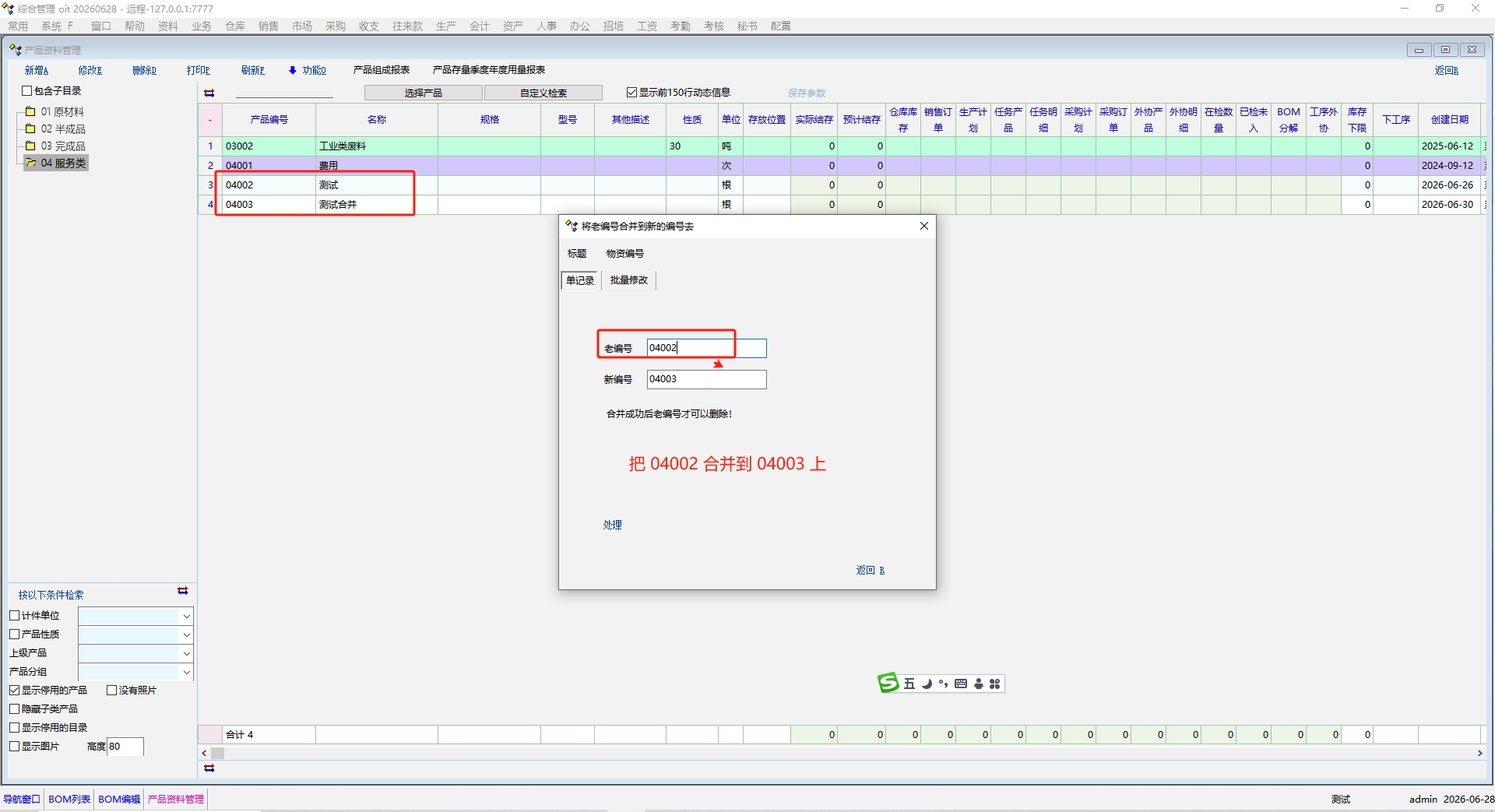Minimize the 产品资料管理 inner window
Image resolution: width=1495 pixels, height=812 pixels.
tap(1419, 50)
